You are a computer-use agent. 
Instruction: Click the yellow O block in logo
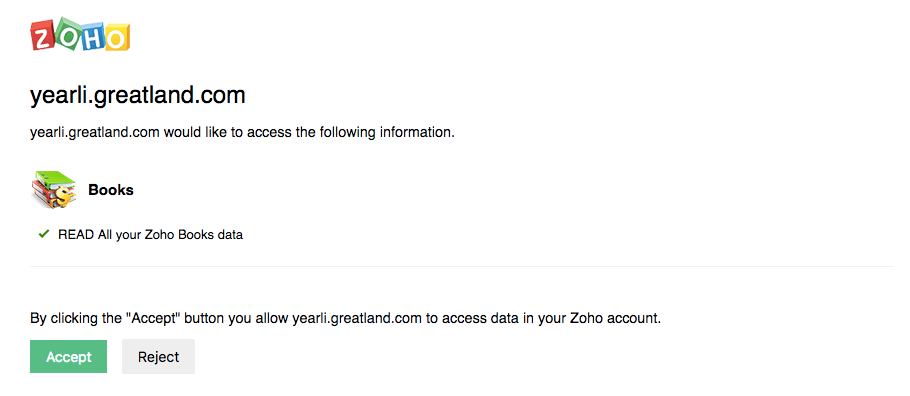117,37
